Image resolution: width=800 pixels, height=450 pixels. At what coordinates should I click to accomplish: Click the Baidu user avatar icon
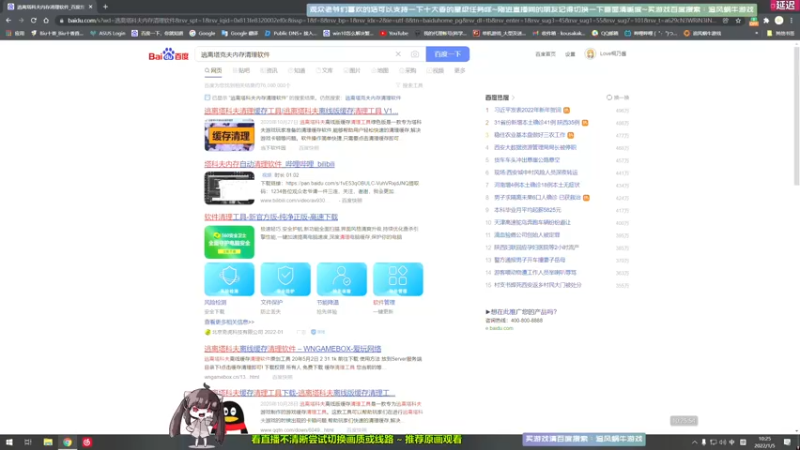click(590, 54)
